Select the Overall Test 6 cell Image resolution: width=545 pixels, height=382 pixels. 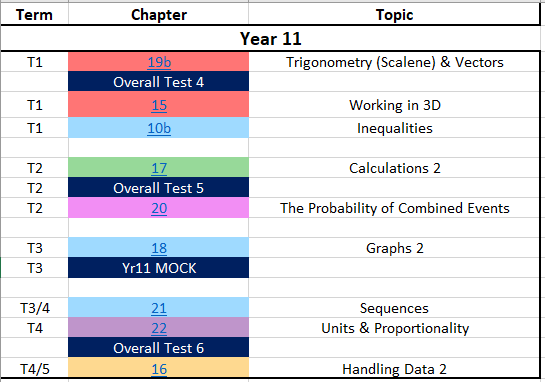[158, 348]
